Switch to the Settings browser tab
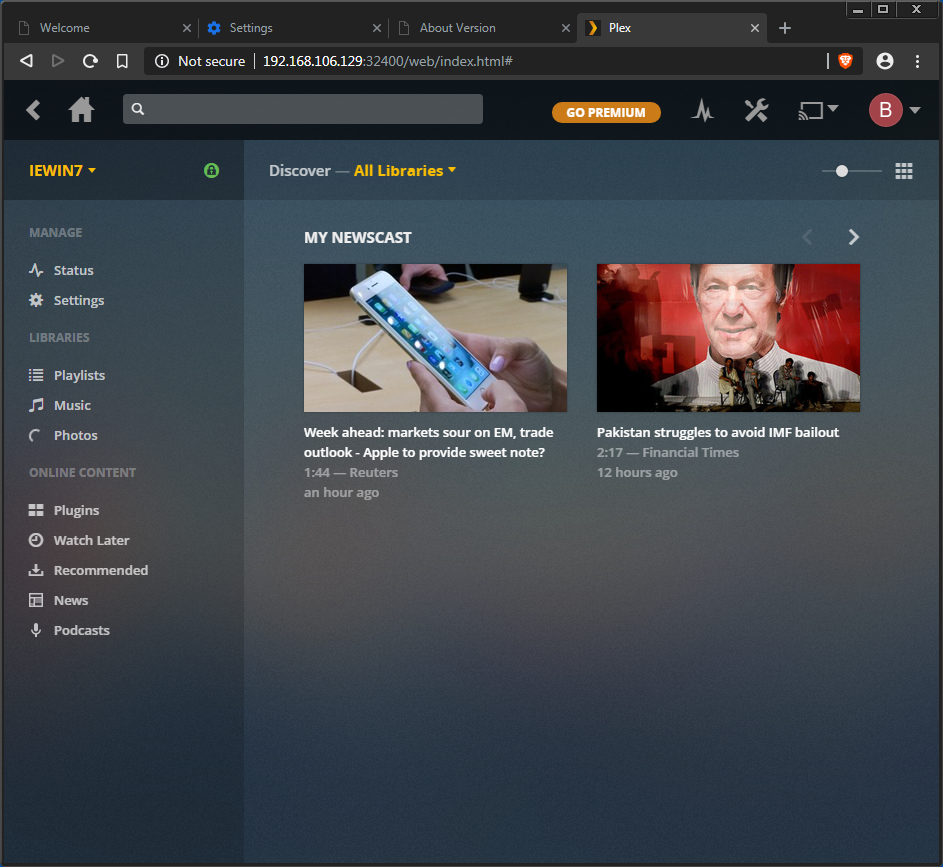 point(292,28)
